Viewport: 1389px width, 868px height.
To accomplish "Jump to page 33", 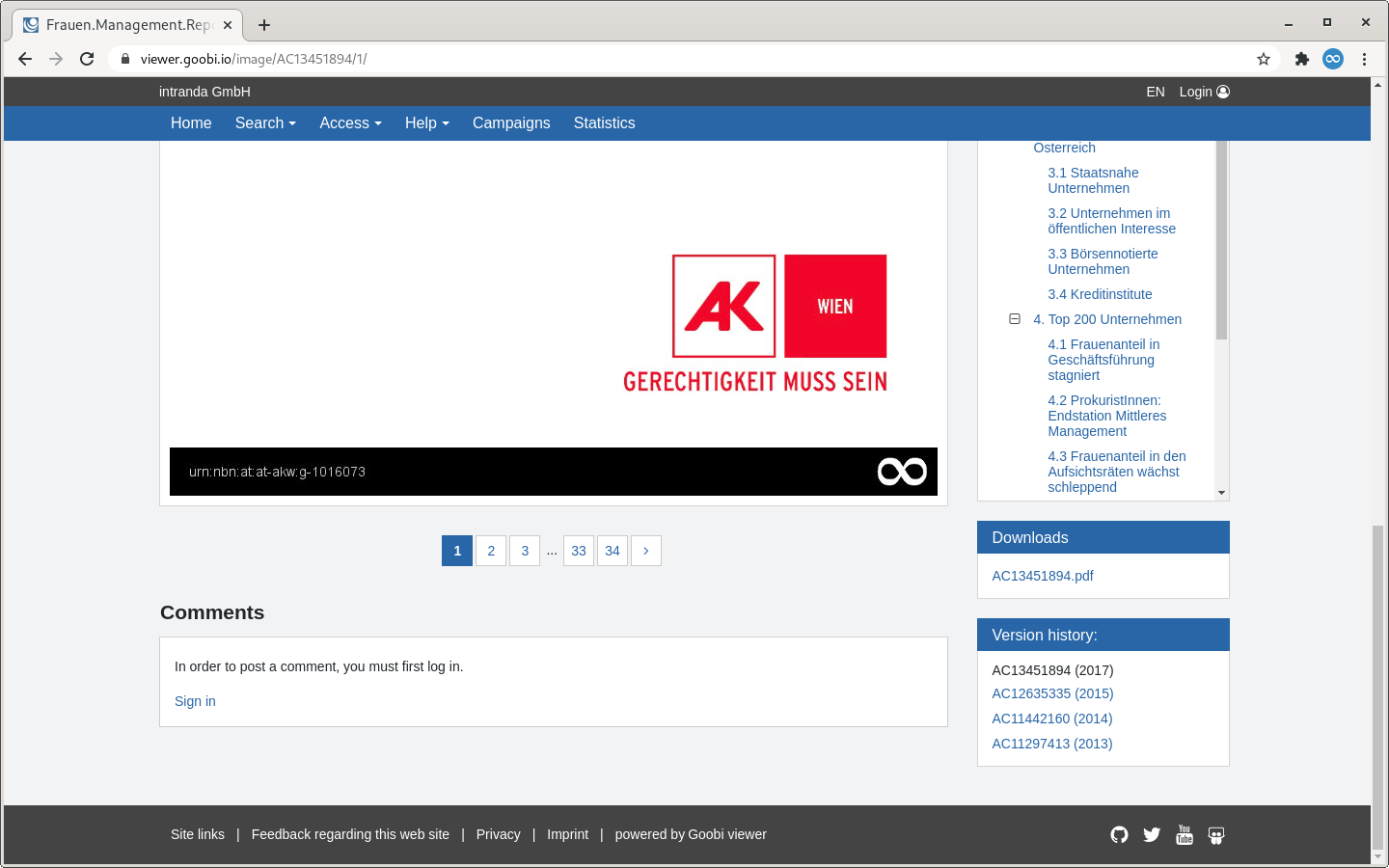I will tap(579, 551).
